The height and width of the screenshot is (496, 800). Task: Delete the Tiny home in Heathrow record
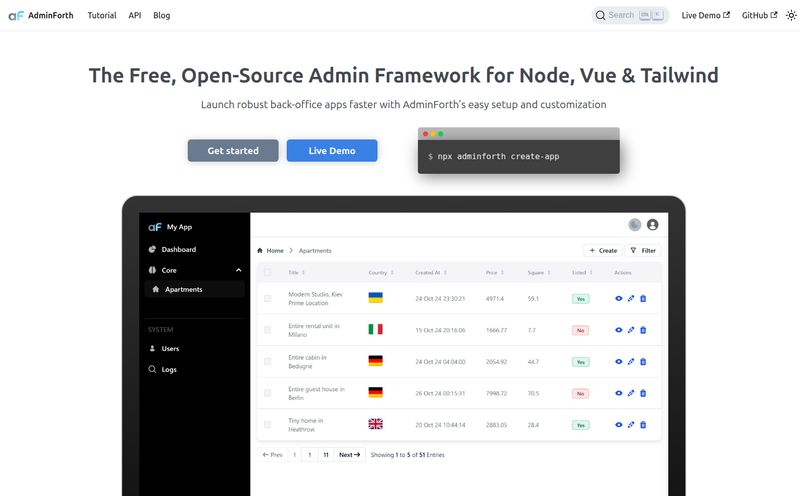click(x=643, y=425)
